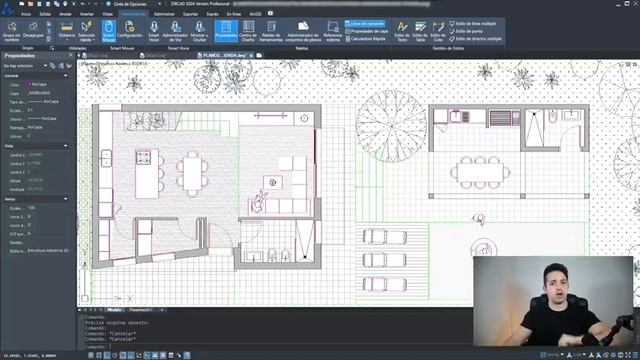
Task: Switch to the Presentación1 layout tab
Action: (141, 310)
